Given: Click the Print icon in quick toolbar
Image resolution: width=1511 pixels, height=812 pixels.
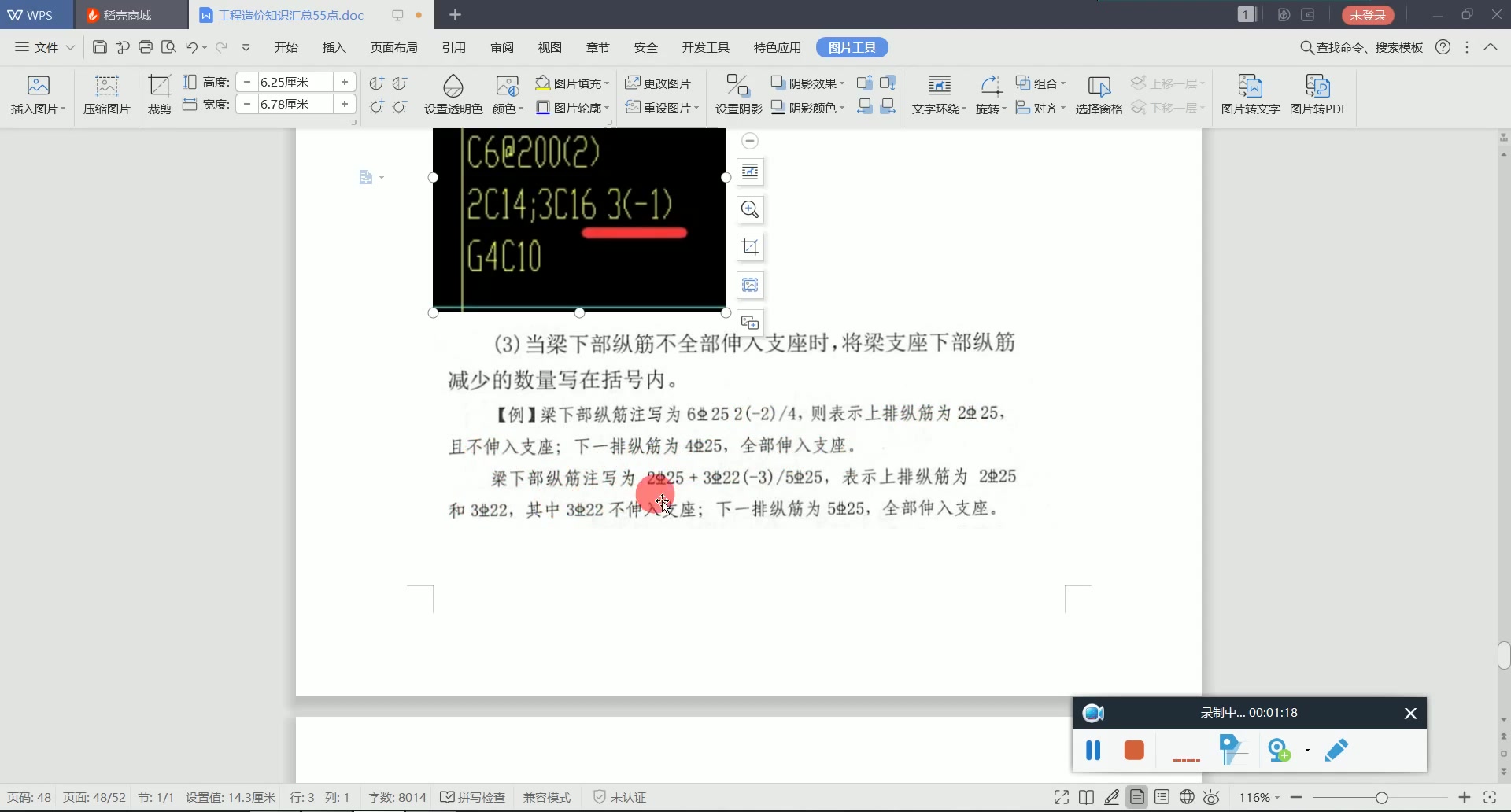Looking at the screenshot, I should click(145, 47).
